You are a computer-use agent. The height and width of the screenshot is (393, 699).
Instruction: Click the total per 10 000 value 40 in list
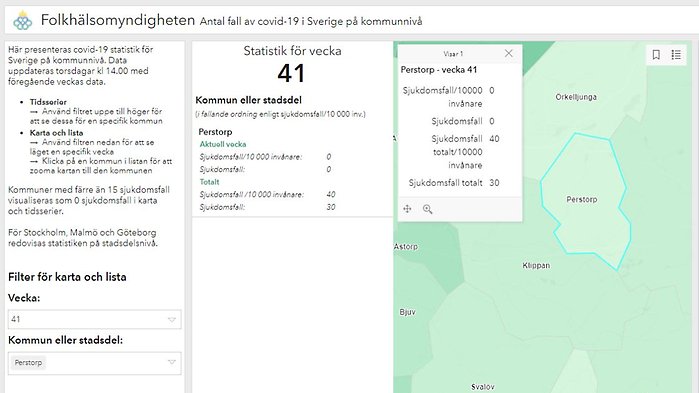(331, 194)
